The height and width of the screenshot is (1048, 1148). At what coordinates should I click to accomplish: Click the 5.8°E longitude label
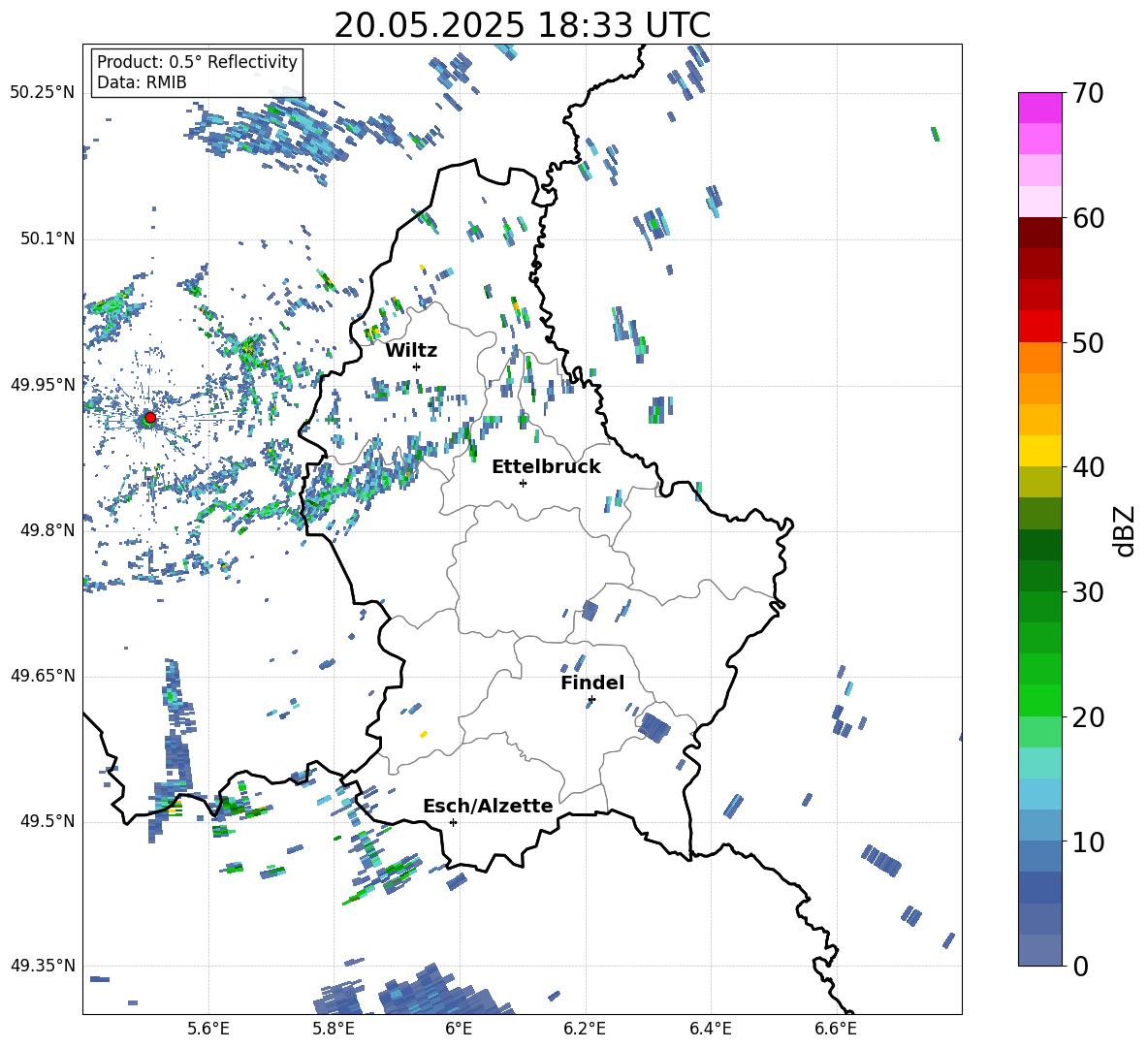(334, 1029)
